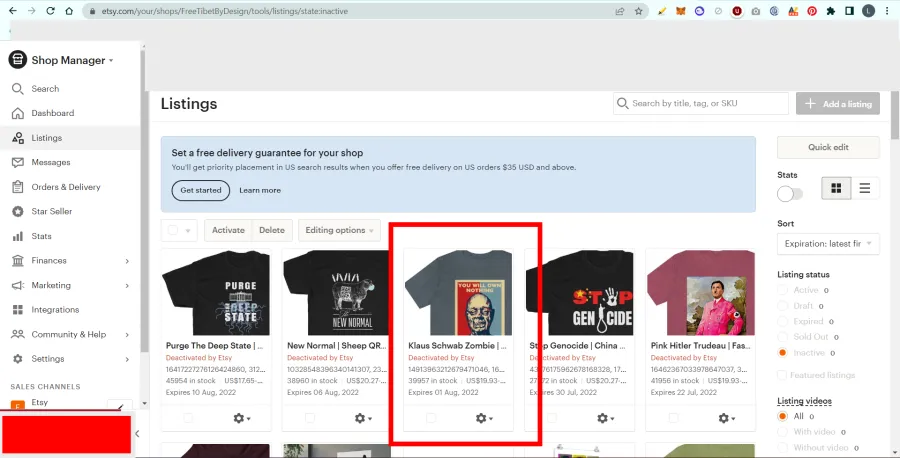
Task: Tick the Pink Hitler Trudeau listing checkbox
Action: (x=673, y=418)
